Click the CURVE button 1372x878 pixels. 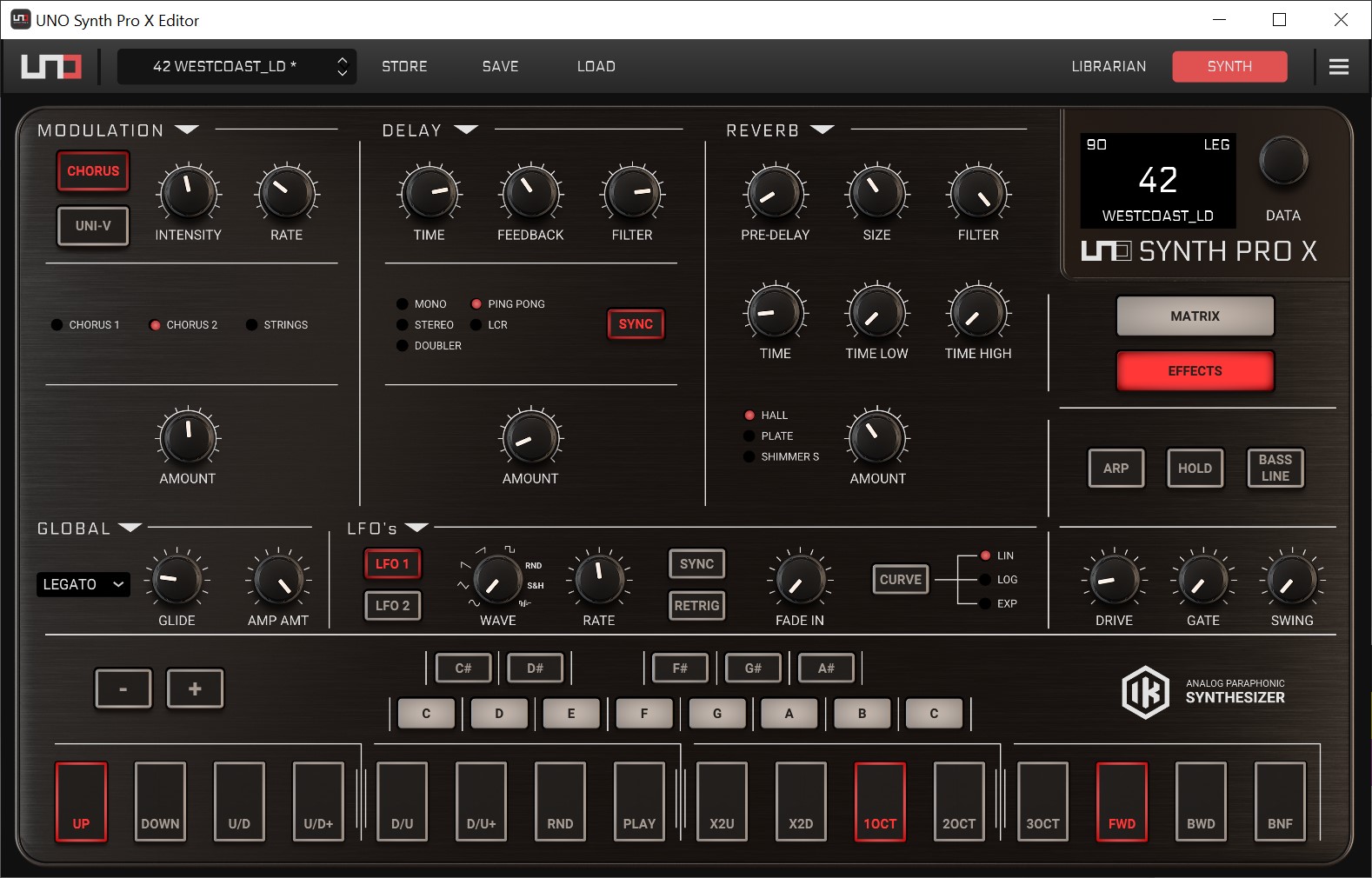[x=900, y=580]
